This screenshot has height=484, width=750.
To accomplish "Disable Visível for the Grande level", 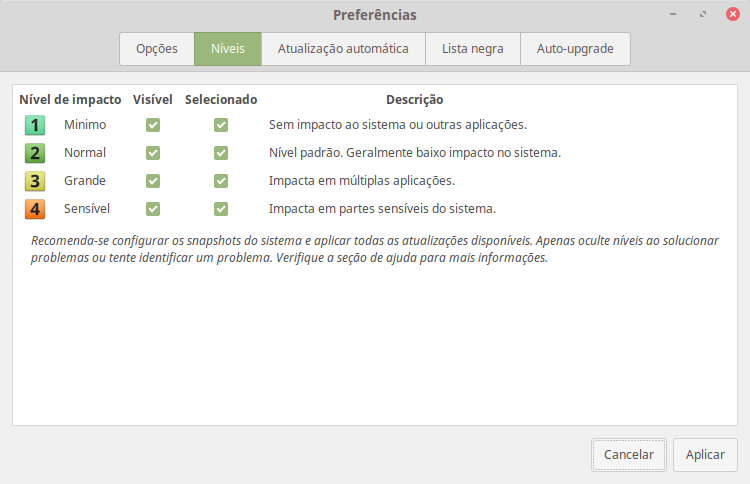I will (x=153, y=181).
